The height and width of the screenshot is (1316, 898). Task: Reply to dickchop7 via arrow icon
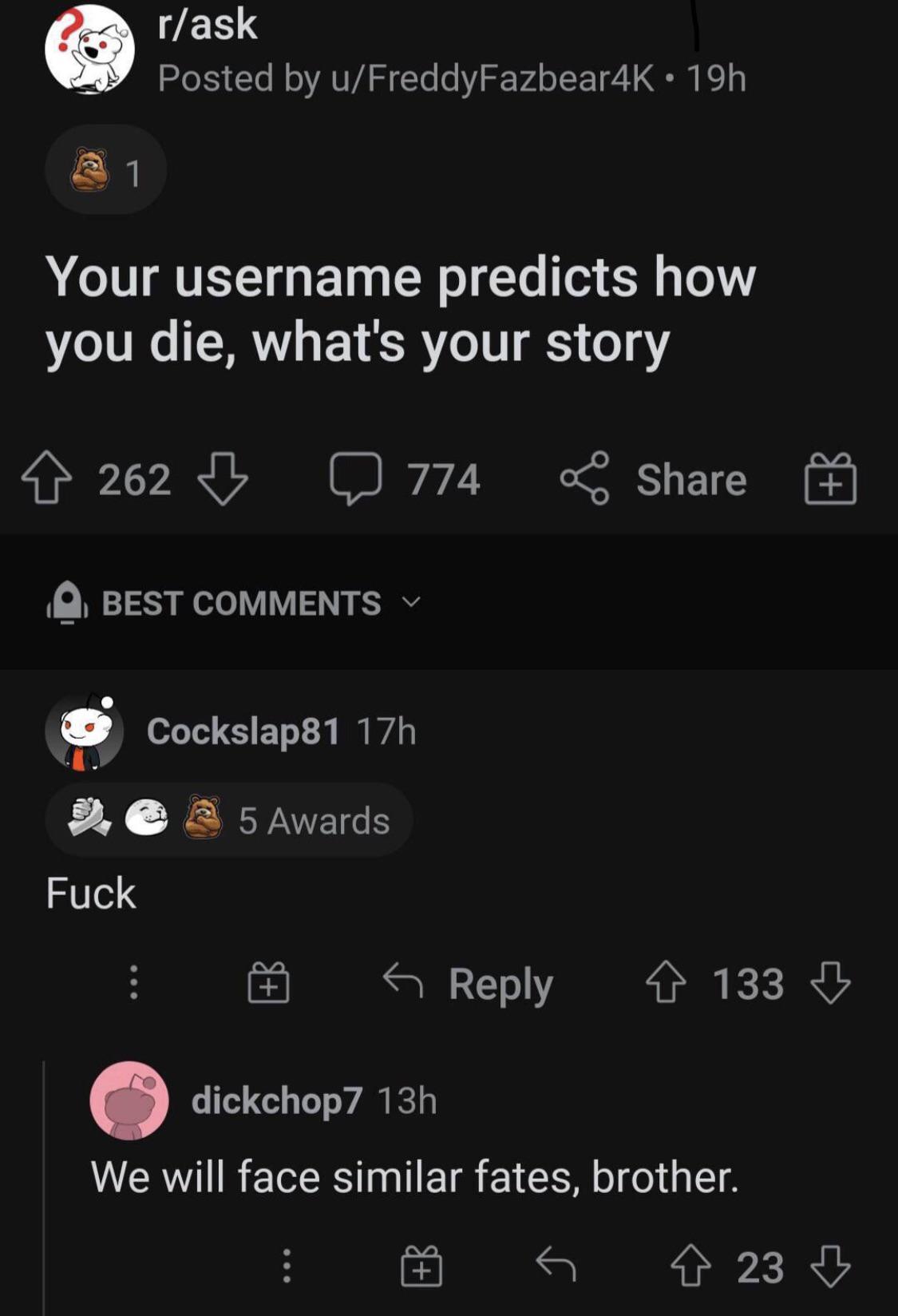point(556,1266)
